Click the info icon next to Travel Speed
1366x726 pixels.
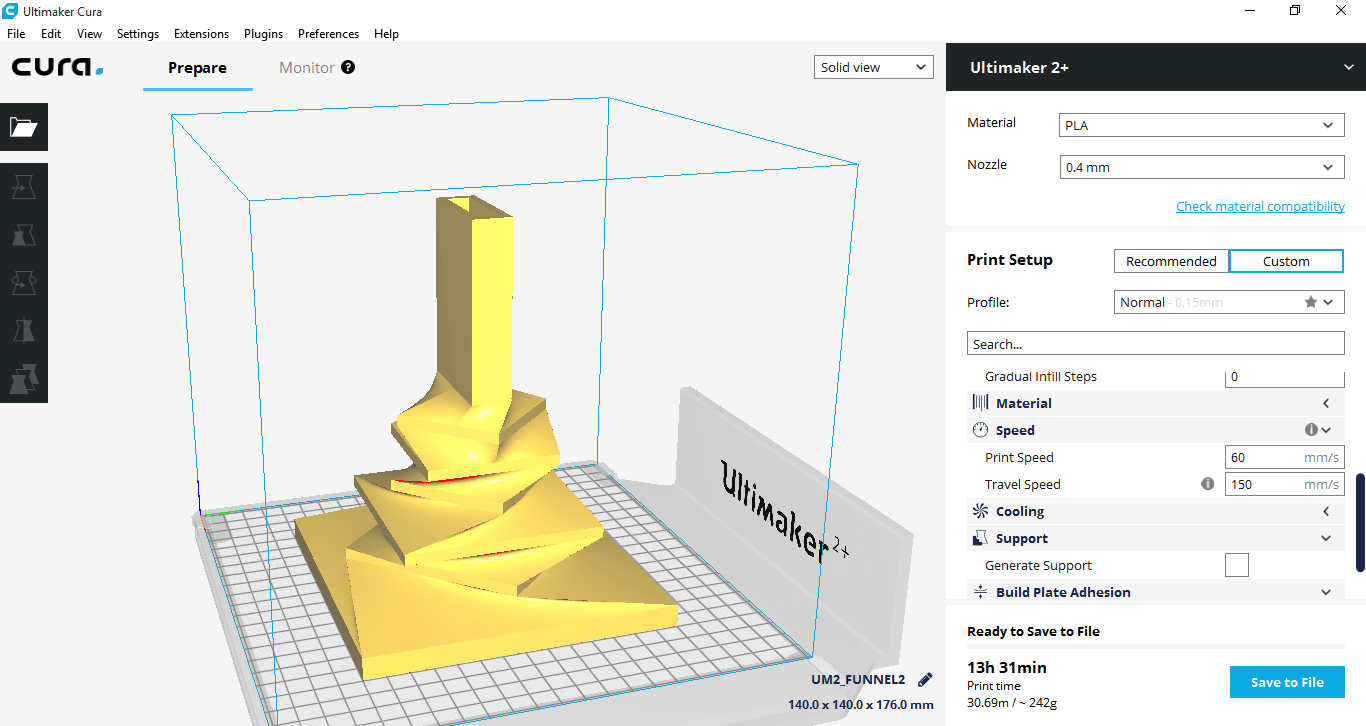point(1207,484)
